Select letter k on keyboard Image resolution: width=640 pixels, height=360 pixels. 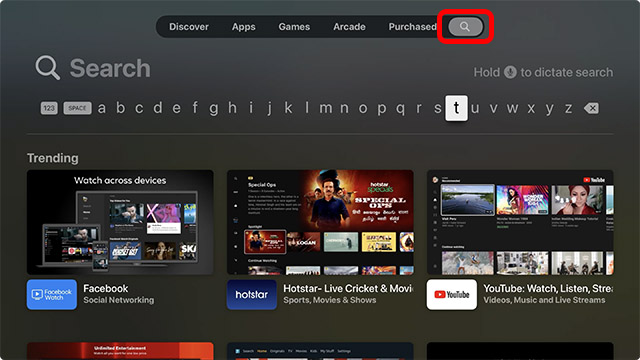click(288, 108)
